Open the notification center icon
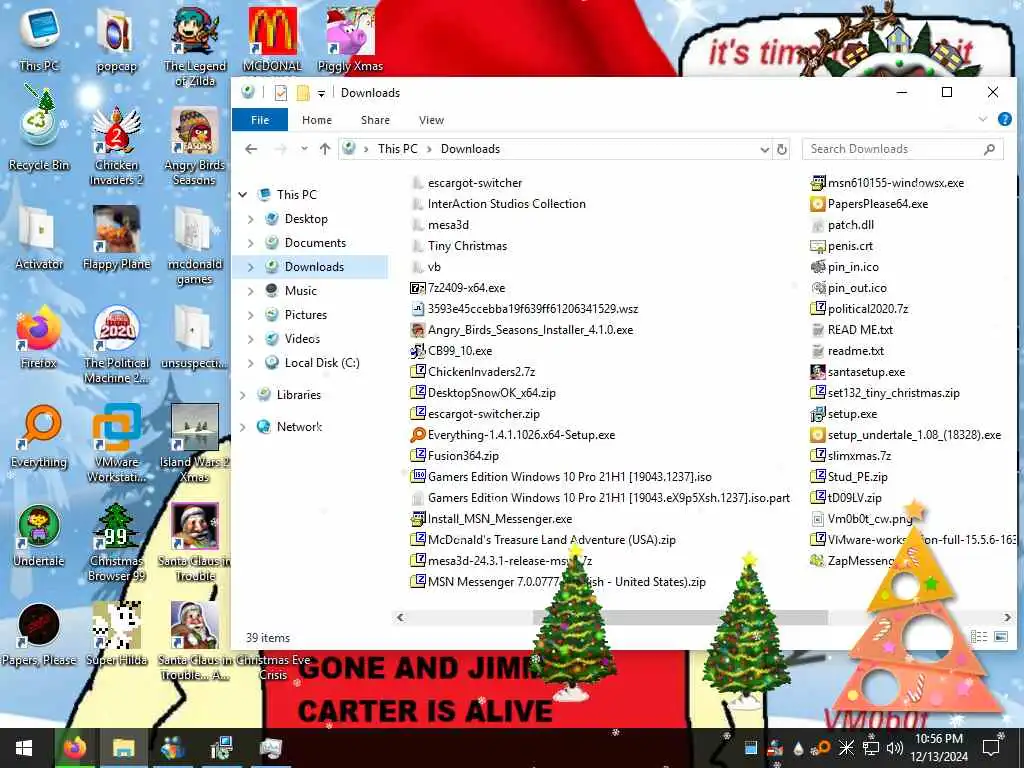This screenshot has width=1024, height=768. pyautogui.click(x=991, y=748)
